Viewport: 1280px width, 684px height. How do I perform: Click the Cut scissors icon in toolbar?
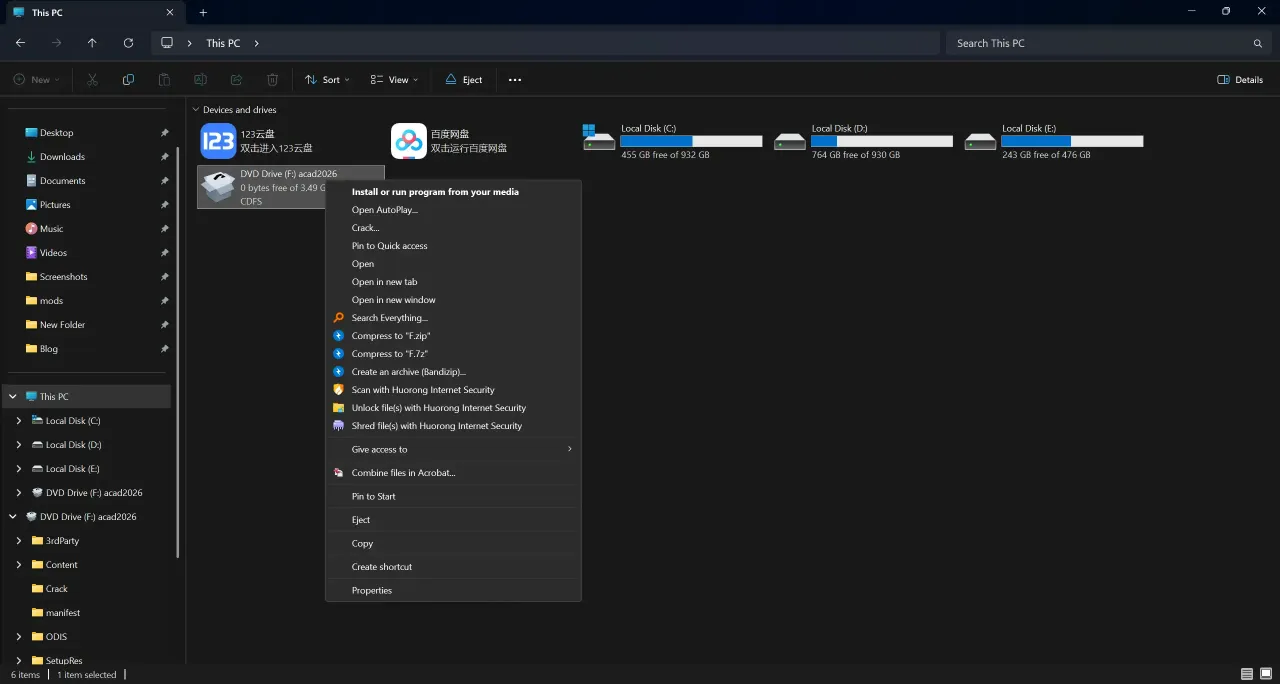pyautogui.click(x=92, y=80)
